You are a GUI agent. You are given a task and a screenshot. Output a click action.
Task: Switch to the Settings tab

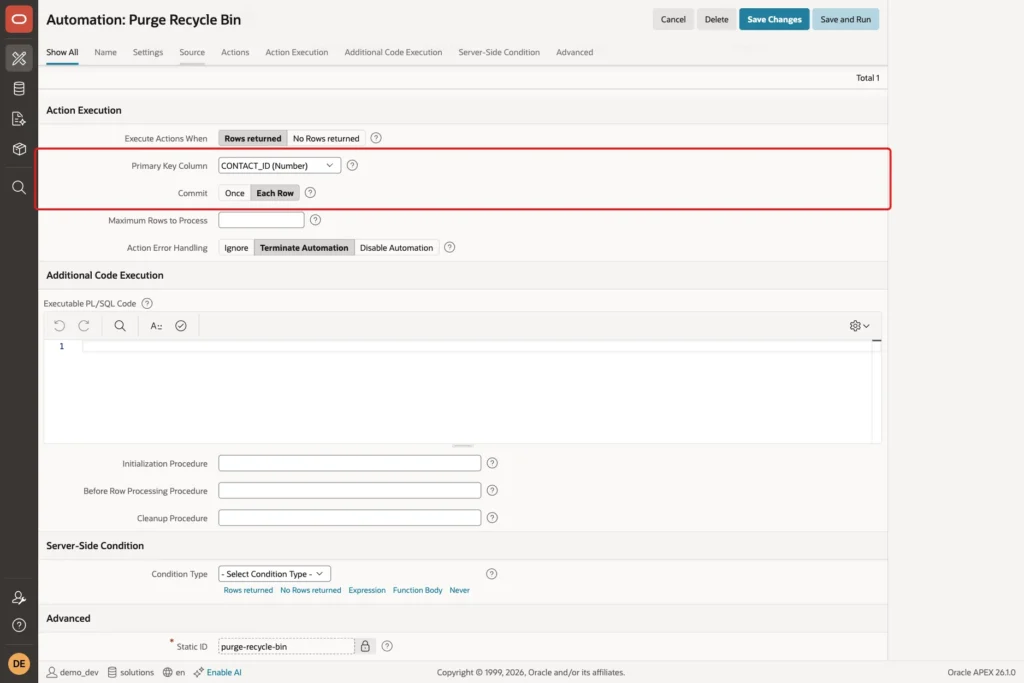pyautogui.click(x=148, y=52)
